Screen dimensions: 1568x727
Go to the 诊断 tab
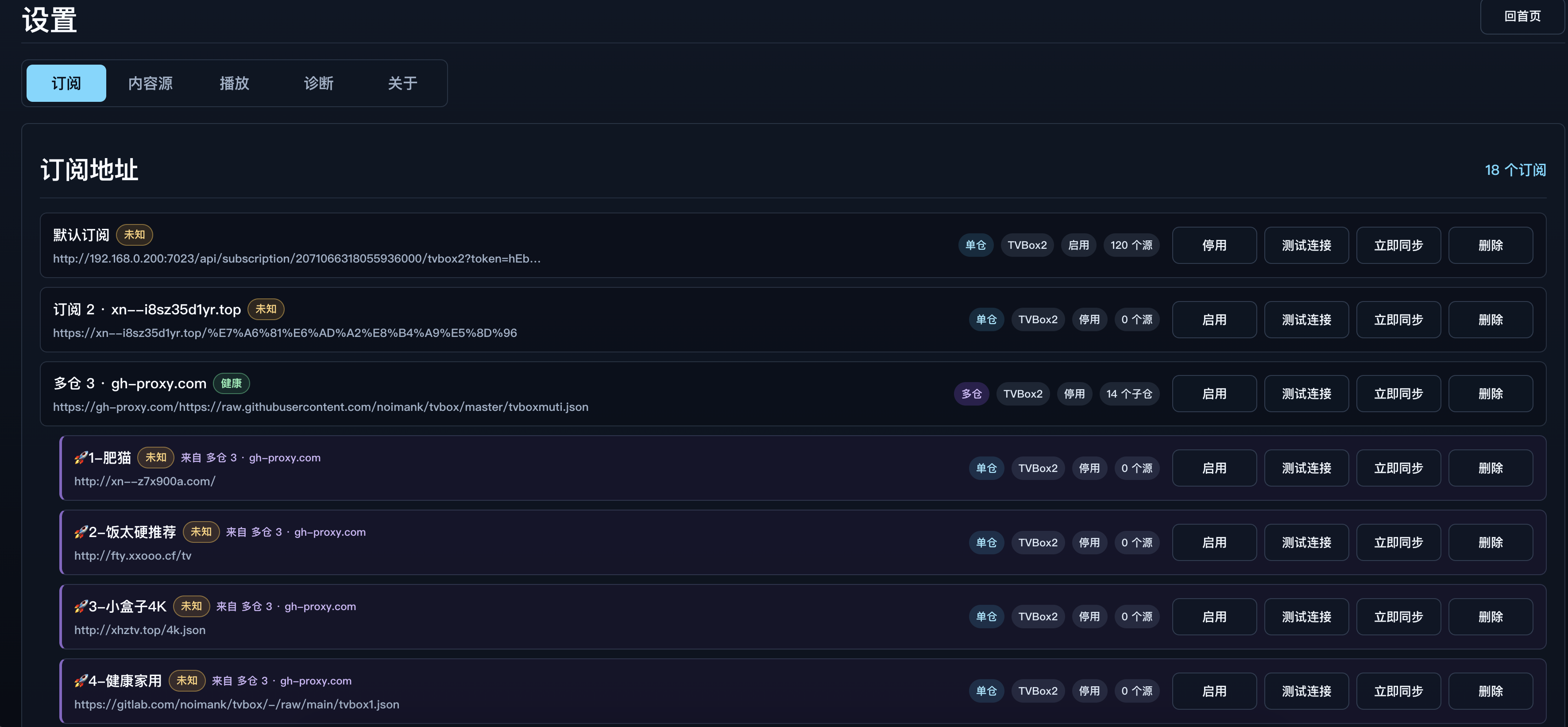coord(318,83)
